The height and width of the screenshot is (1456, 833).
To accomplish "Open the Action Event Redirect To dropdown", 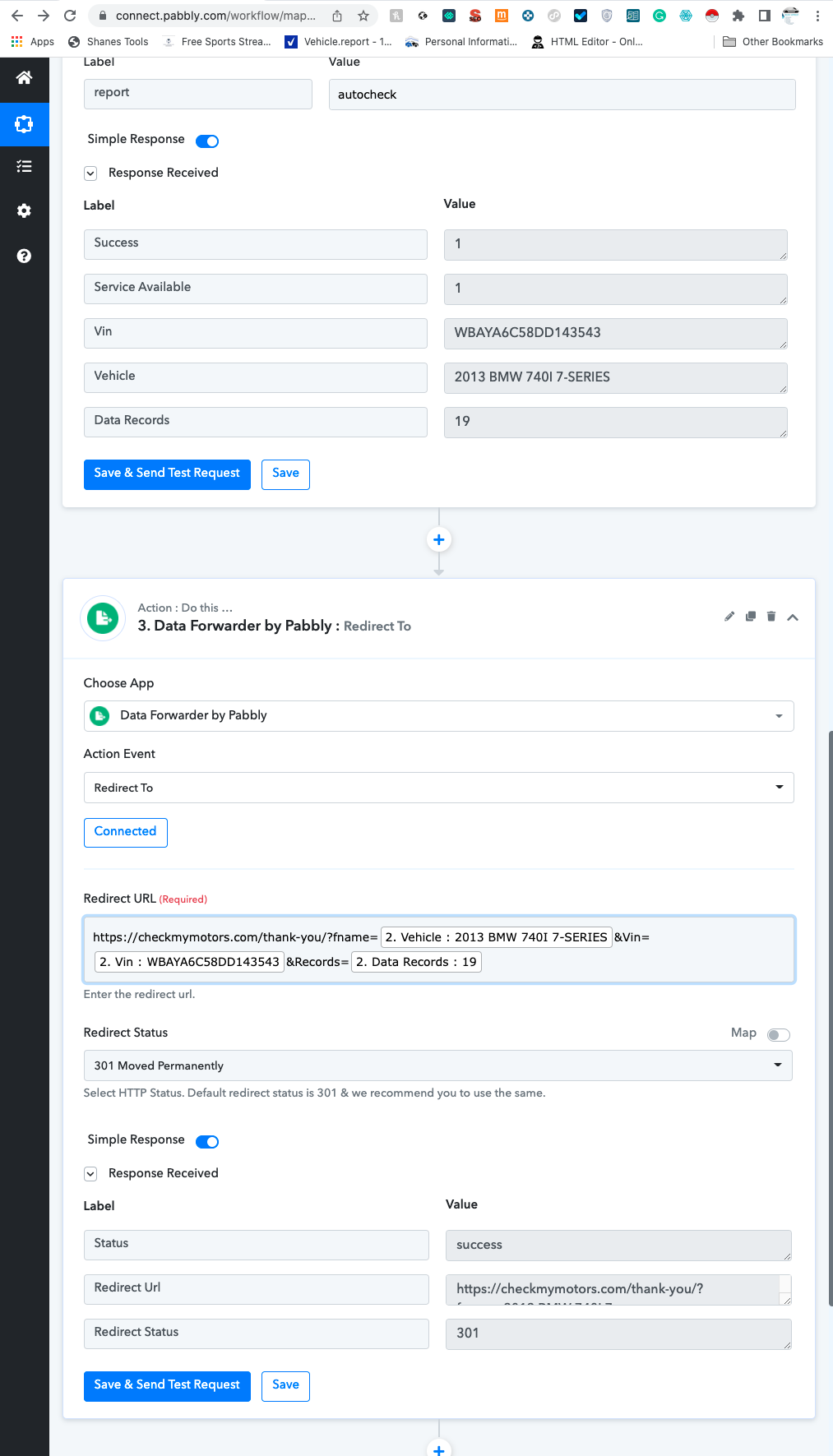I will pyautogui.click(x=438, y=788).
